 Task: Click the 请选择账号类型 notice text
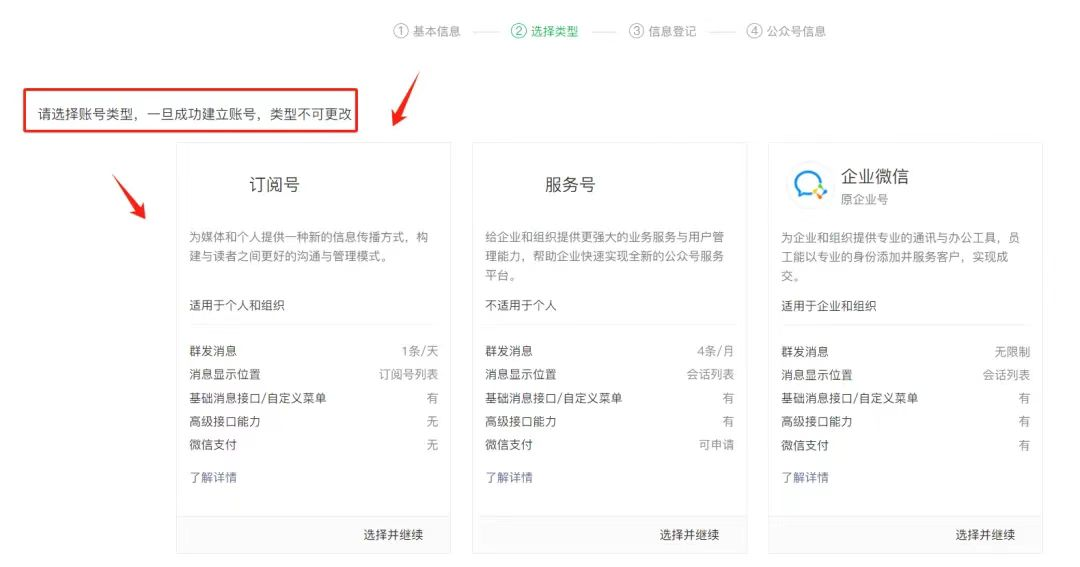[x=195, y=114]
